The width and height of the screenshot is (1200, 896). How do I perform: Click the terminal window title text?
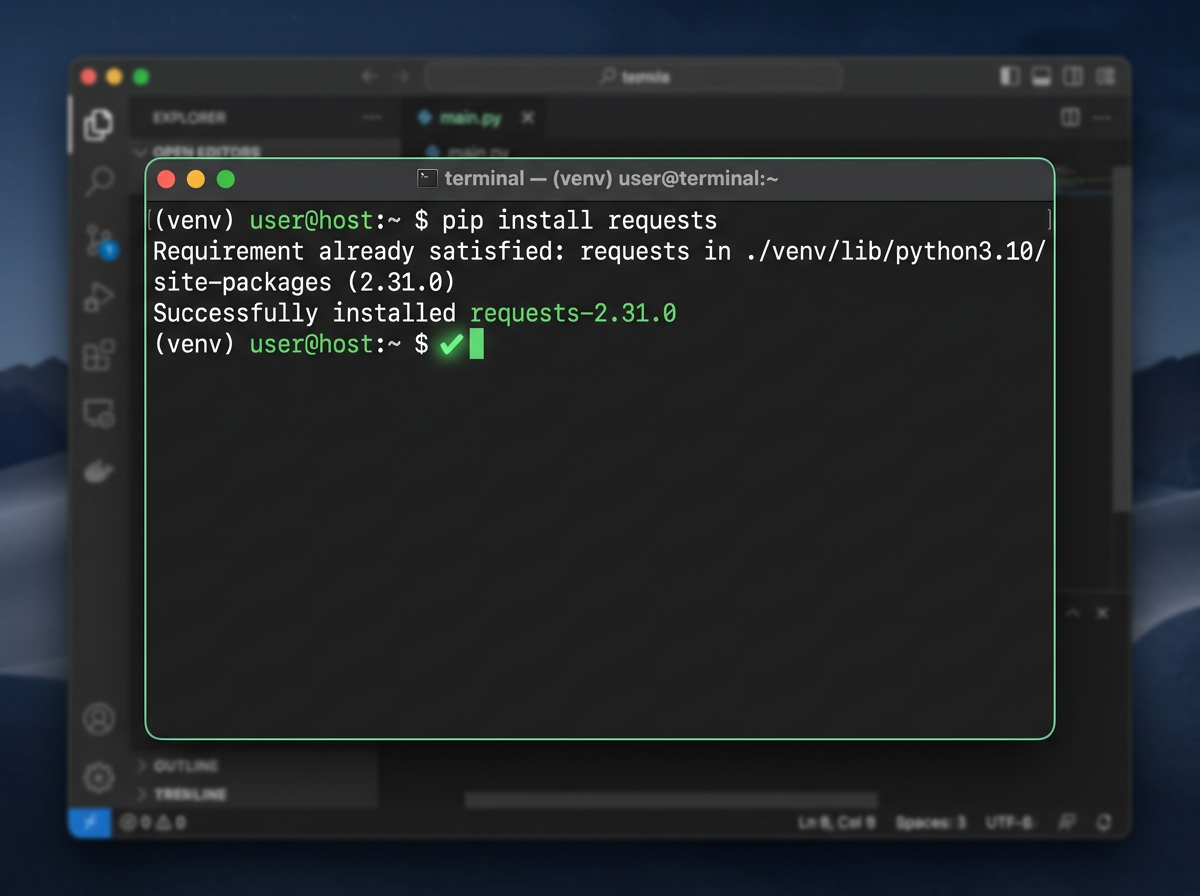coord(611,179)
